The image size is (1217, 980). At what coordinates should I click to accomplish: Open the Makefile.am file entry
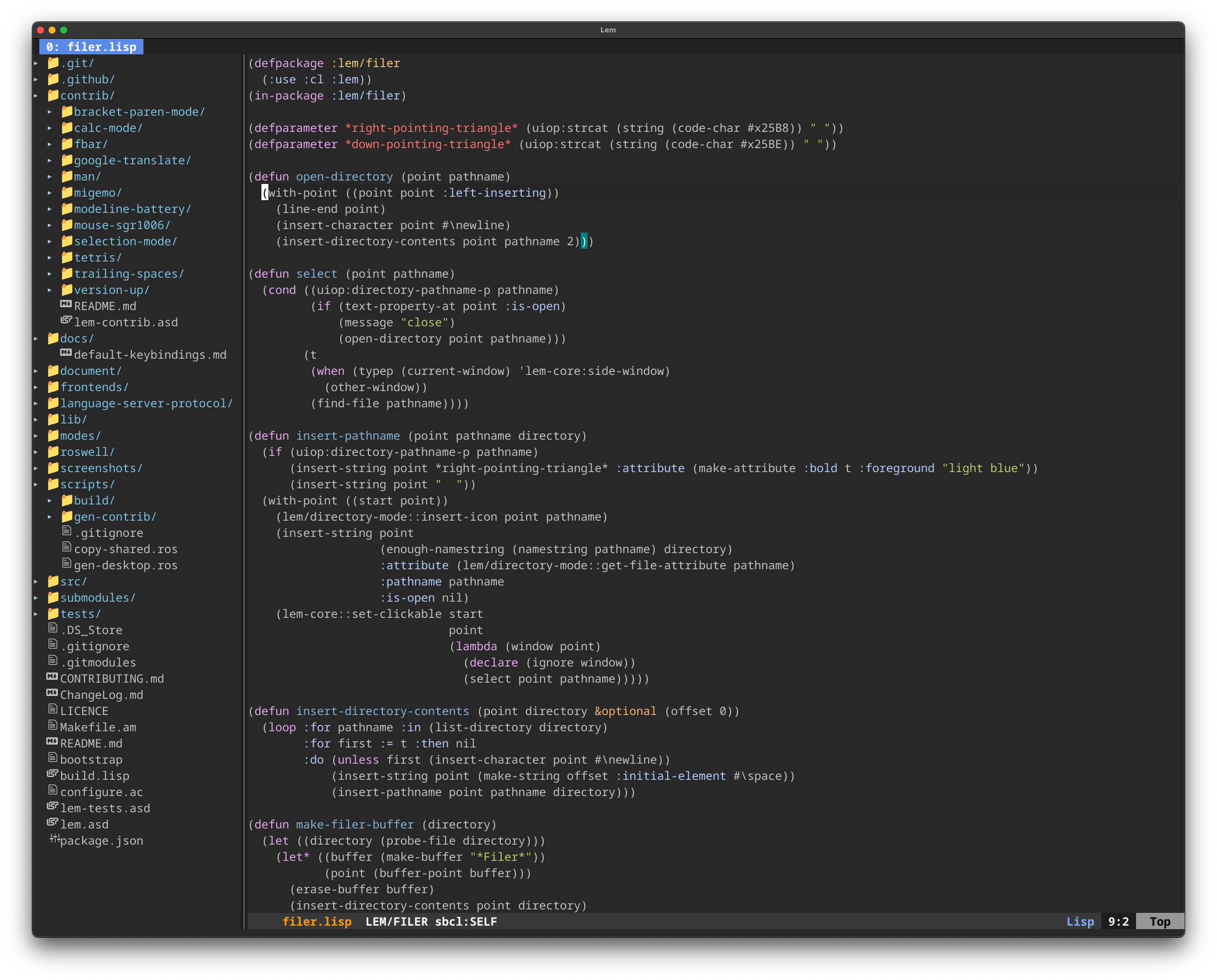point(98,727)
